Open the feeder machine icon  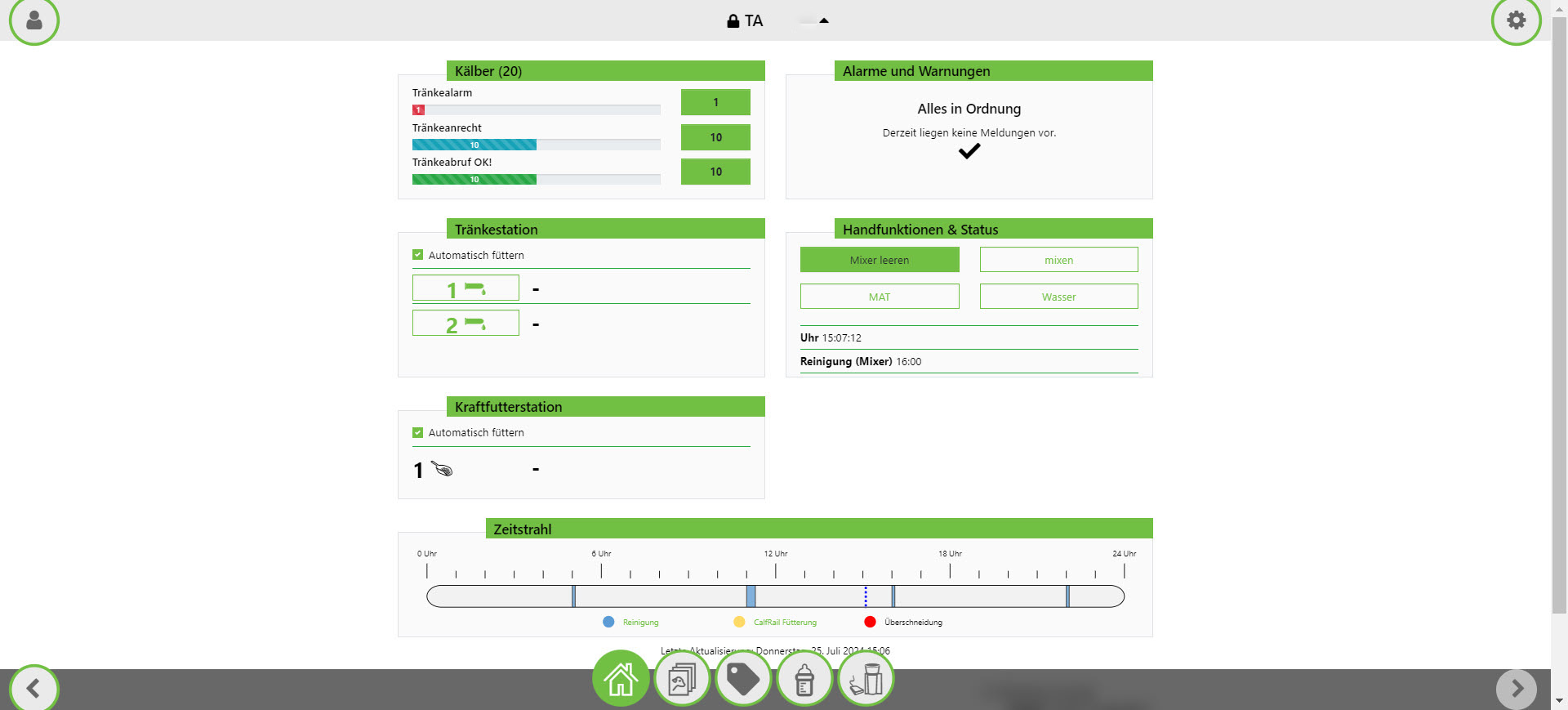[x=866, y=679]
